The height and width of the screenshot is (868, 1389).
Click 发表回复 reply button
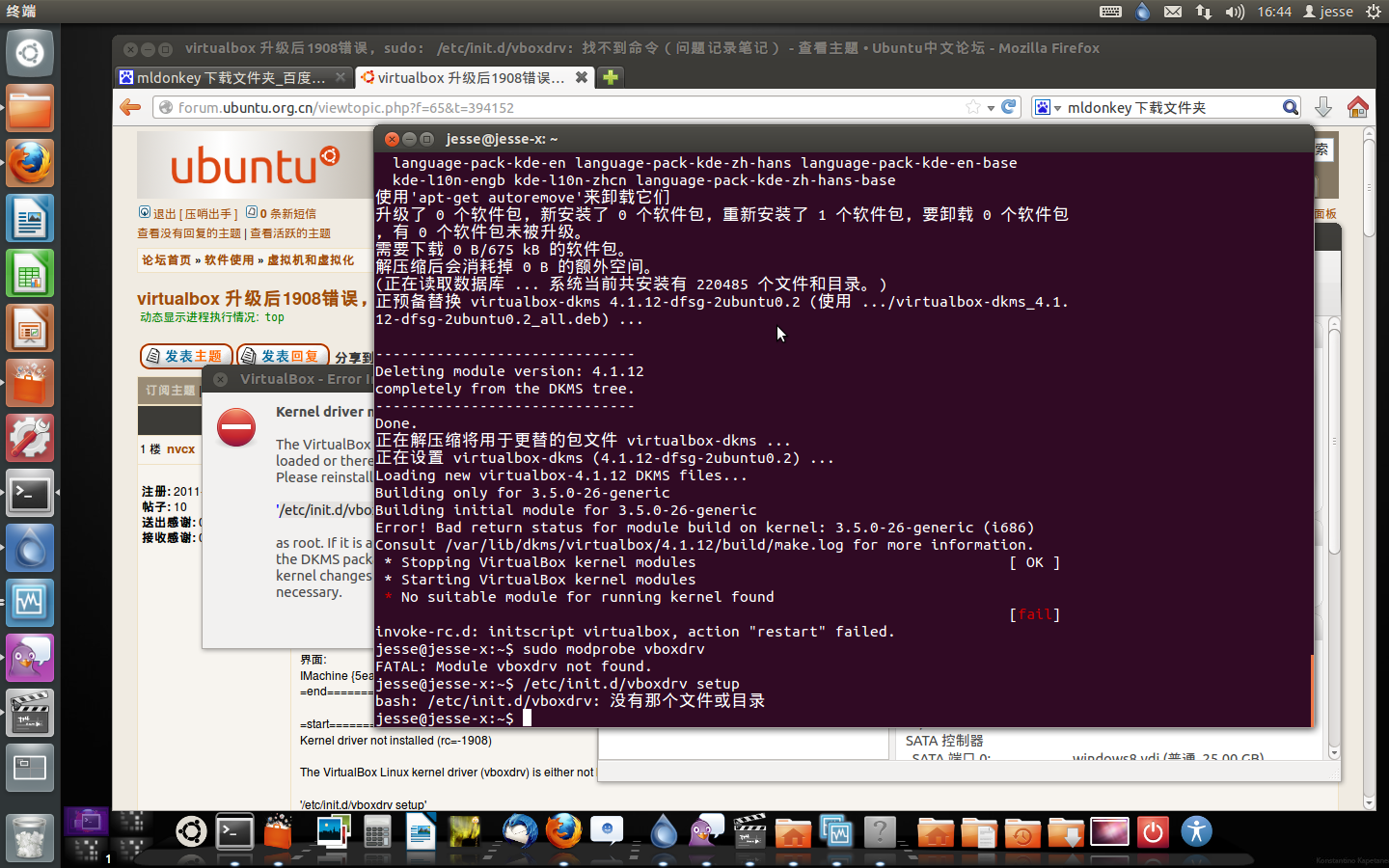283,356
